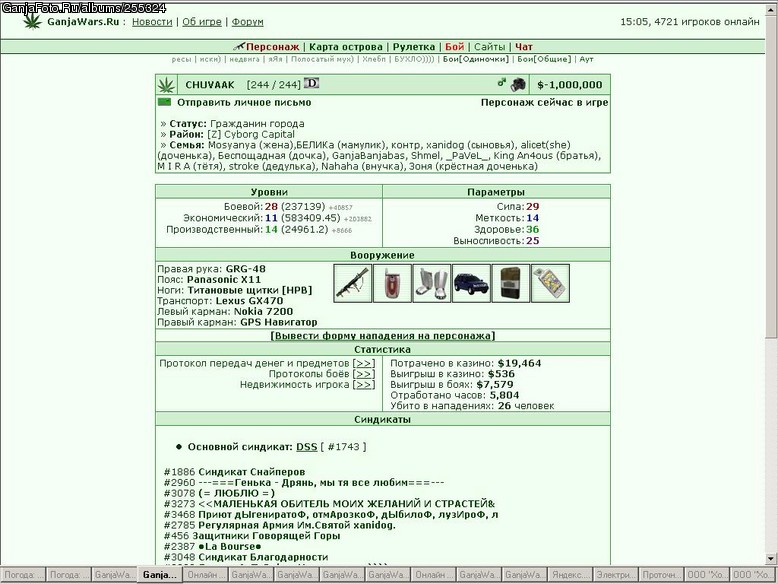
Task: Switch to Электри... browser tab
Action: point(616,575)
